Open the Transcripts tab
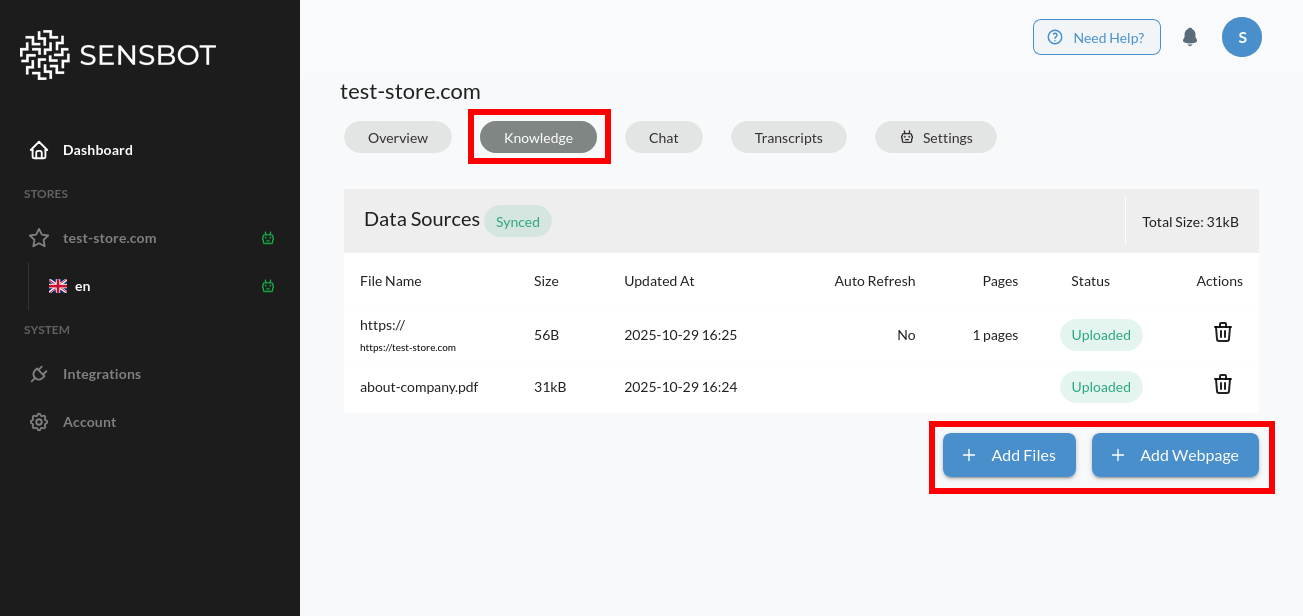The height and width of the screenshot is (616, 1303). click(x=788, y=137)
